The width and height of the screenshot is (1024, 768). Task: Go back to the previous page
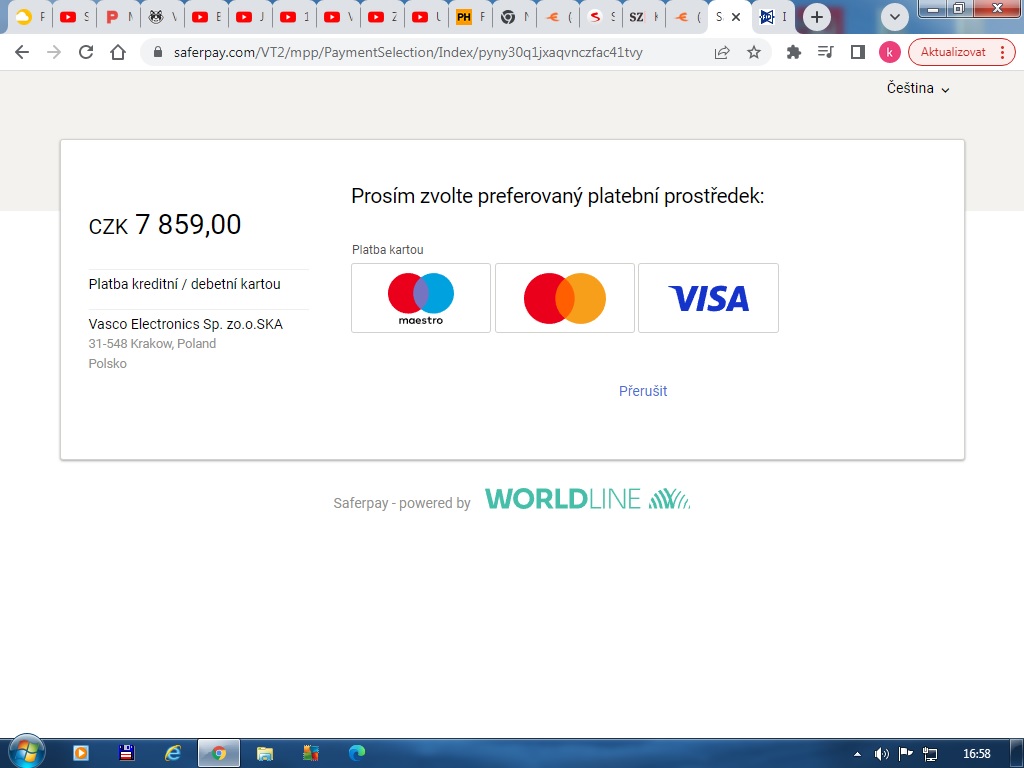(22, 52)
